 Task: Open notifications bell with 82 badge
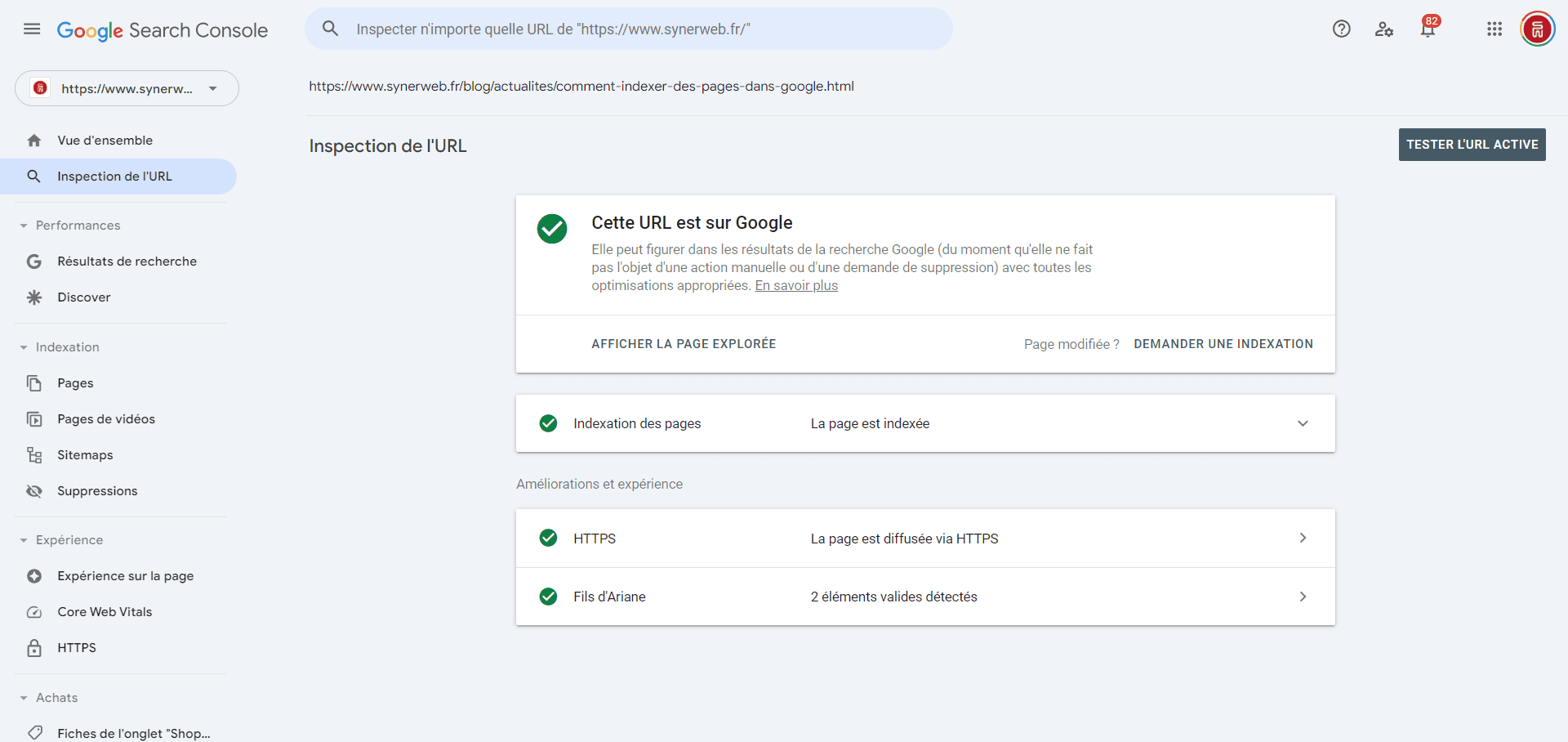point(1428,28)
